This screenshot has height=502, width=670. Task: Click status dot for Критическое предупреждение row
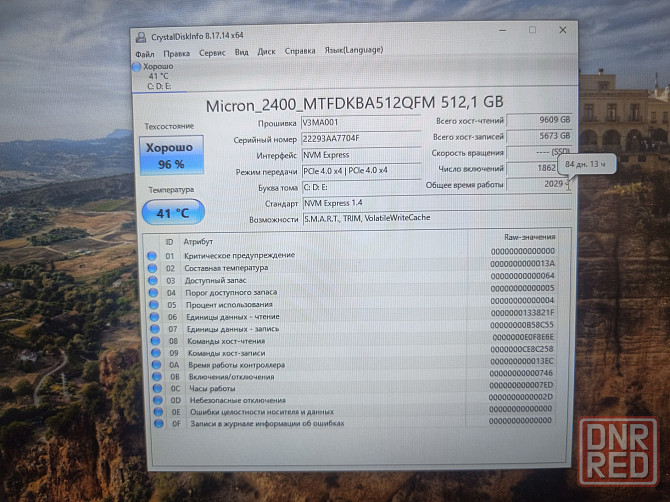coord(152,256)
